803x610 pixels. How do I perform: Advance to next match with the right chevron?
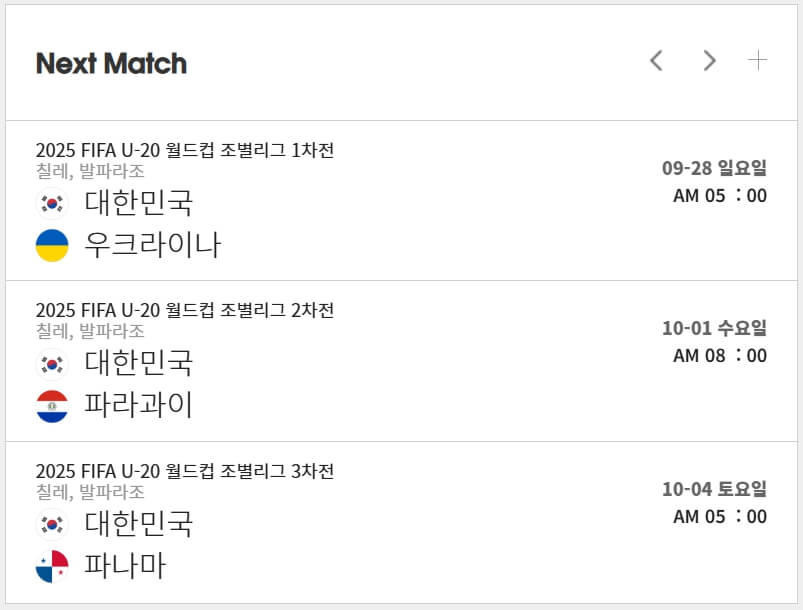(709, 61)
